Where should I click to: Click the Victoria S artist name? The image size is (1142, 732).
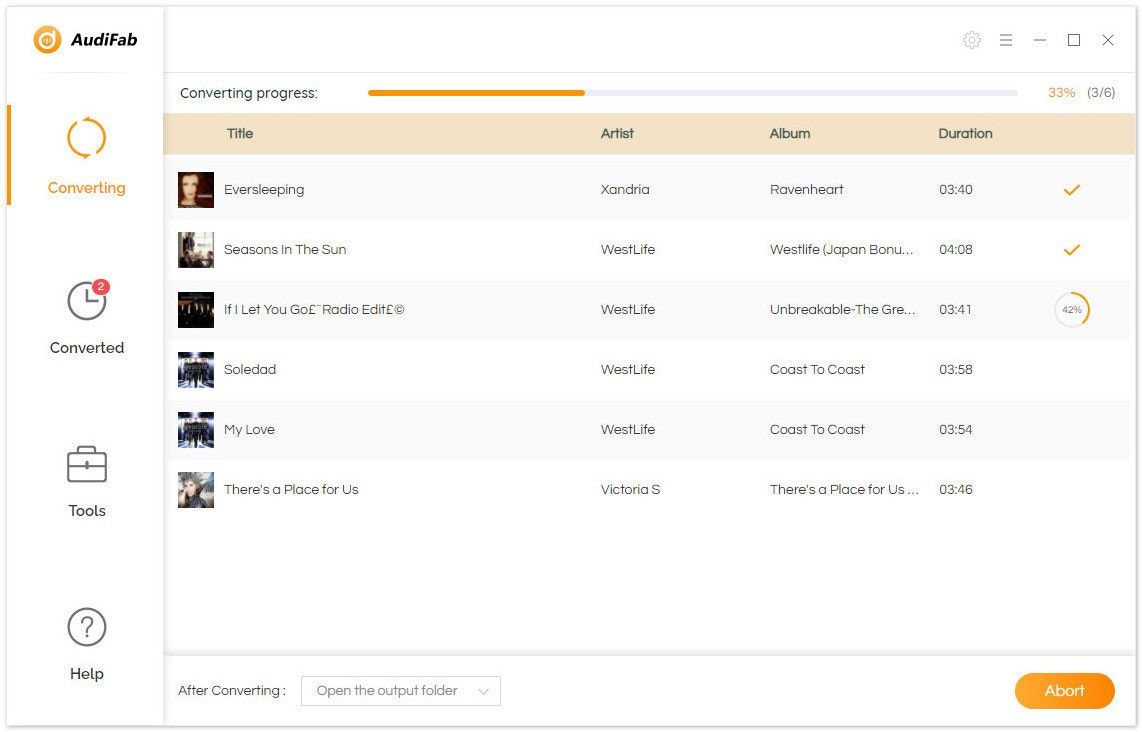coord(630,489)
